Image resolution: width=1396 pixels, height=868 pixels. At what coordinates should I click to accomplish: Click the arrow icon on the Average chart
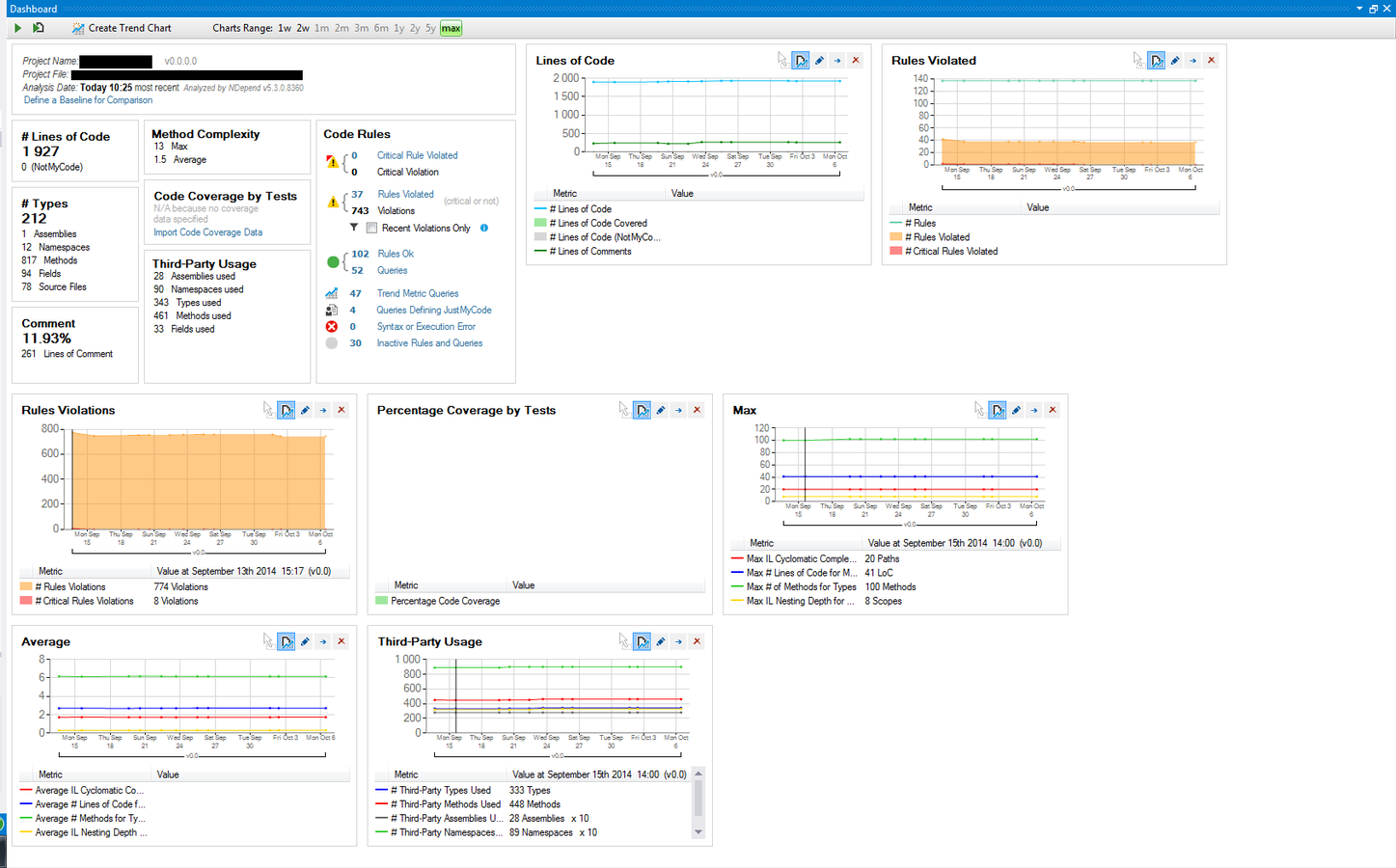323,642
